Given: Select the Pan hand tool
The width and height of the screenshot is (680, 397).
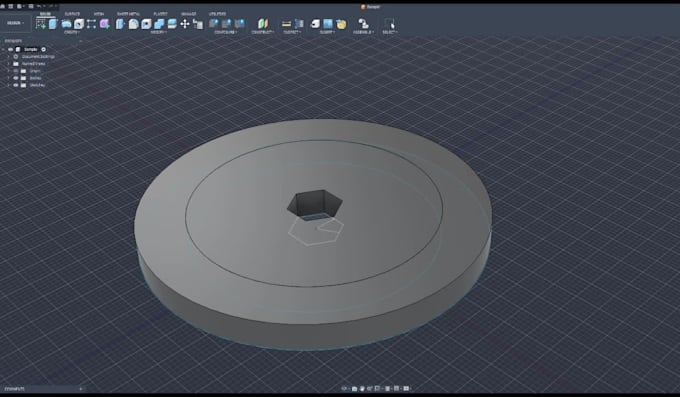Looking at the screenshot, I should click(x=362, y=389).
